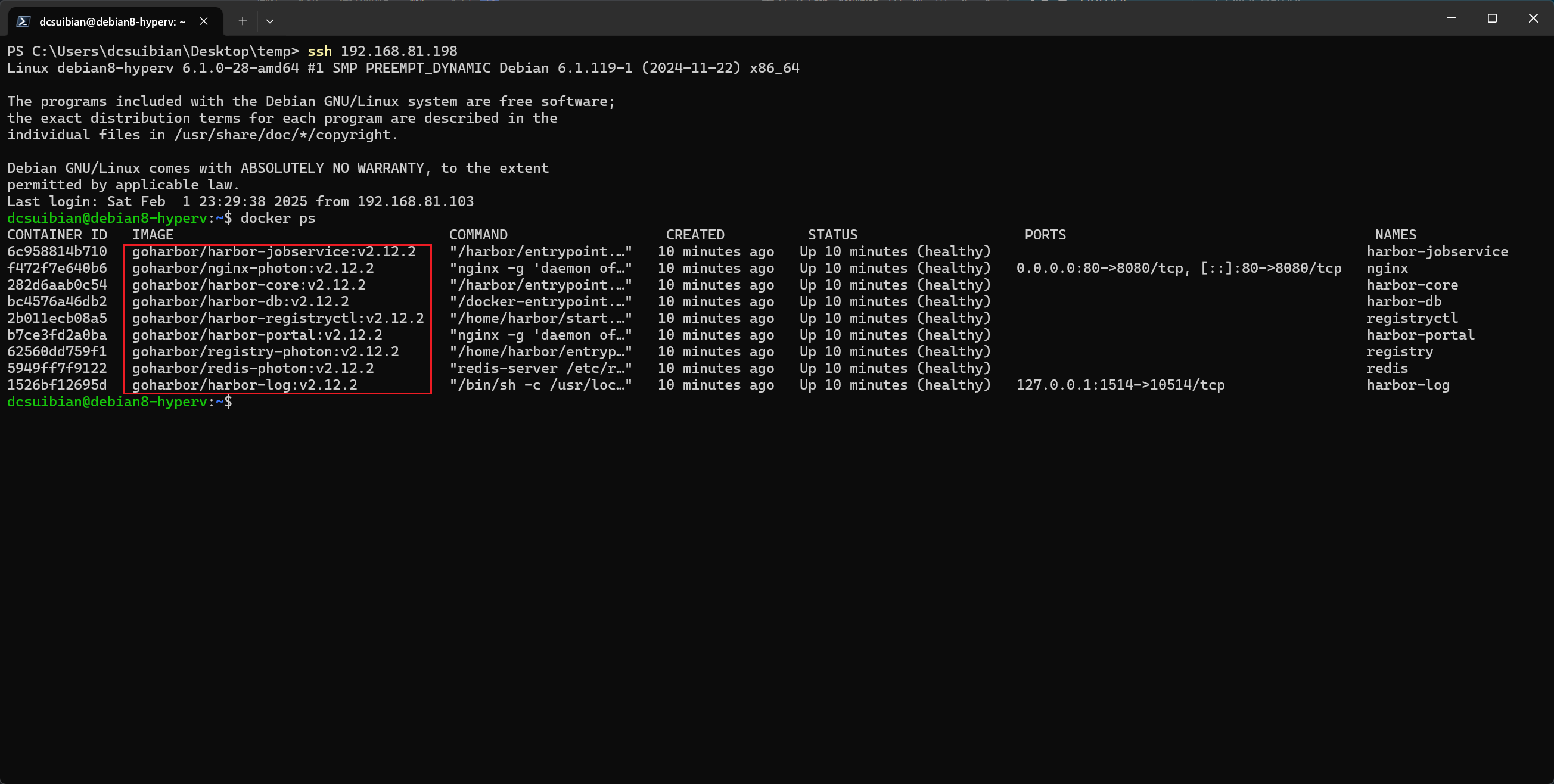1554x784 pixels.
Task: Click image goharbor/nginx-photon:v2.12.2
Action: click(253, 268)
